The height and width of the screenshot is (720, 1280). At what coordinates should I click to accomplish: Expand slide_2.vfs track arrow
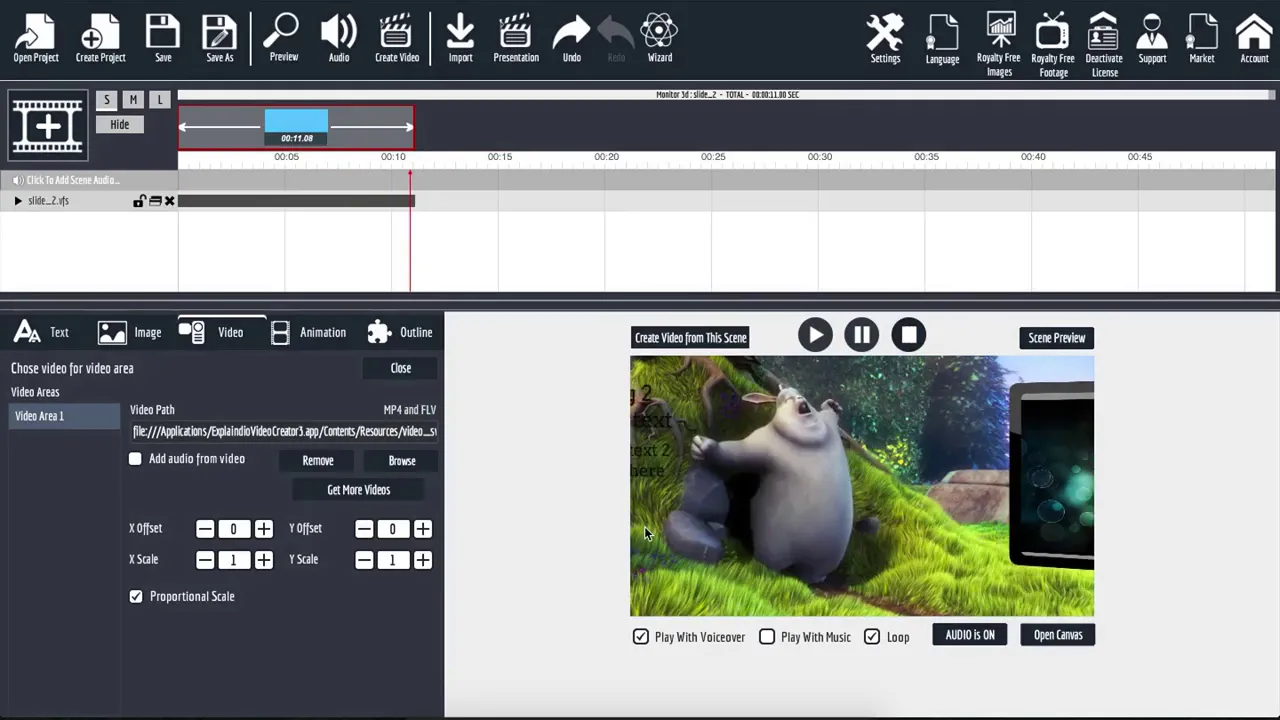point(17,201)
